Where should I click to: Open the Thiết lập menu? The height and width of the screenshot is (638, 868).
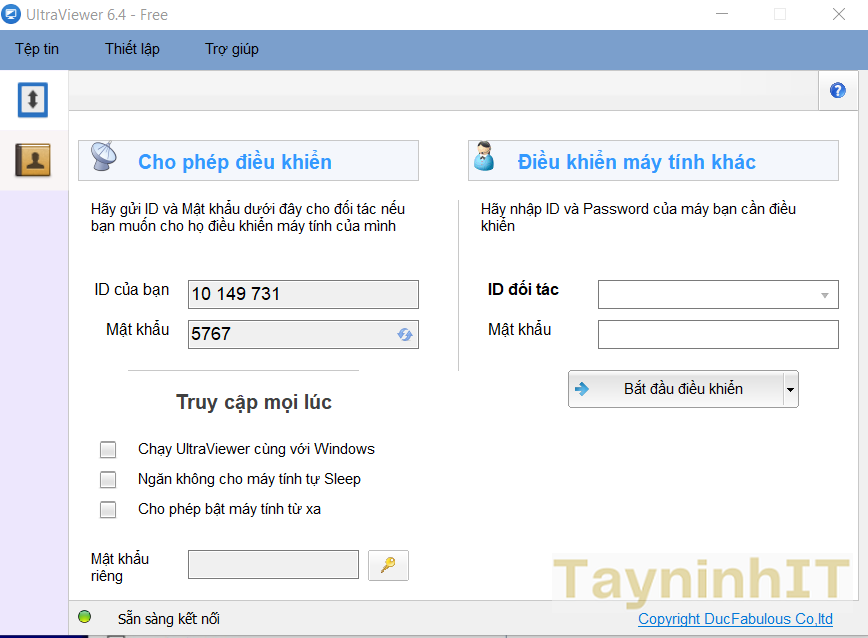coord(132,49)
